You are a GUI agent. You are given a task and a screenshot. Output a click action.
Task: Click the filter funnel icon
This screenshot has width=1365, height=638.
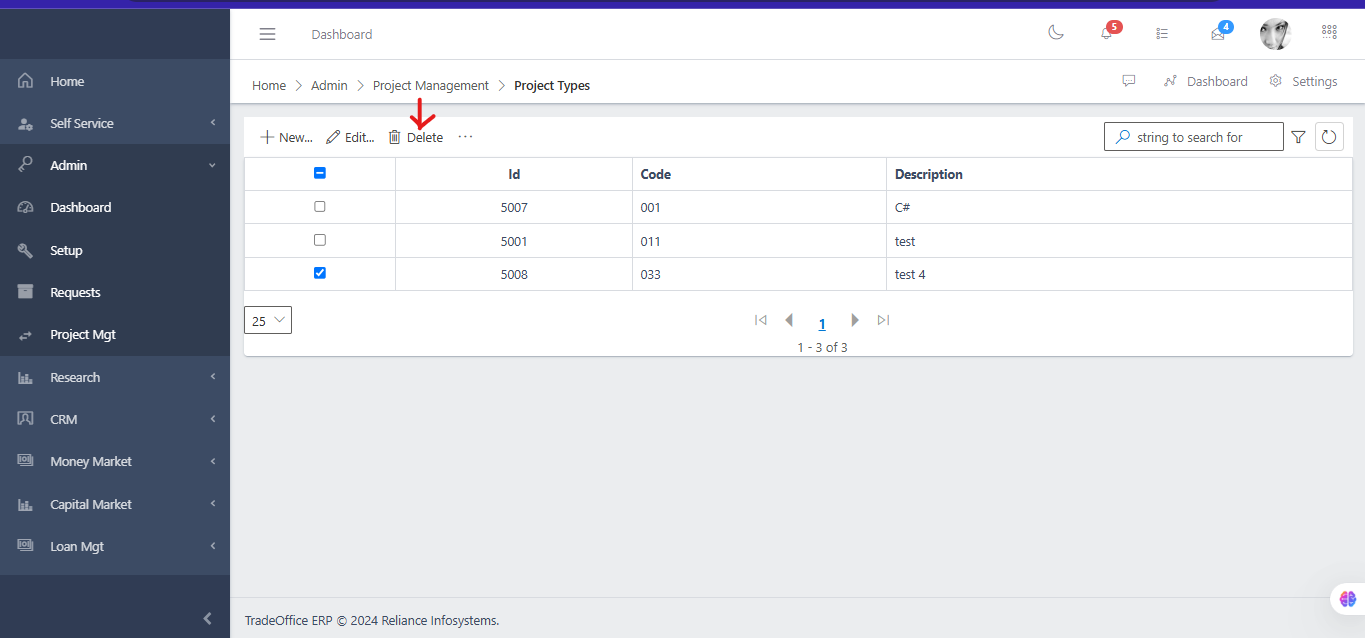[x=1298, y=137]
